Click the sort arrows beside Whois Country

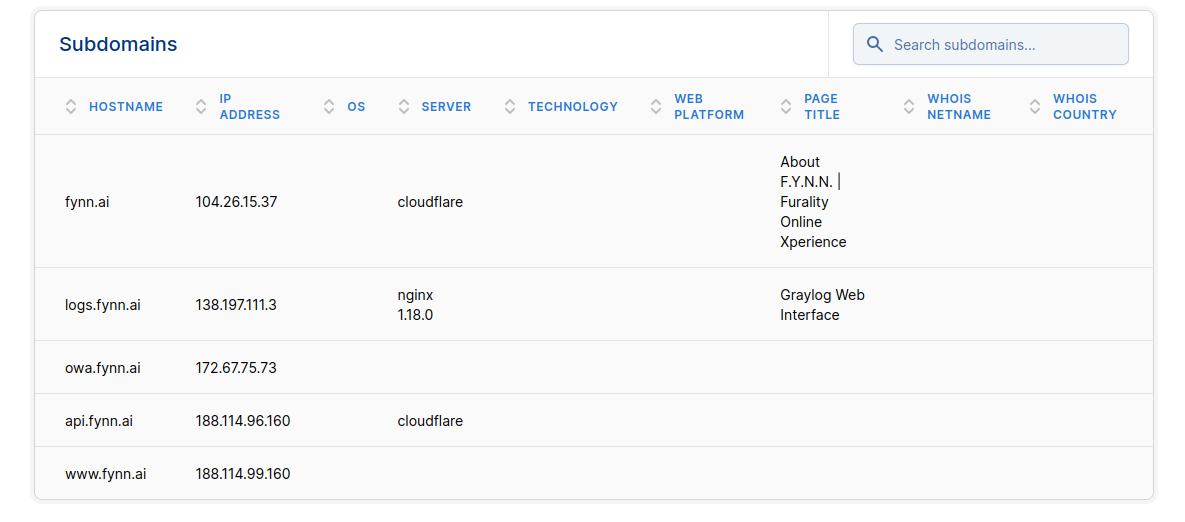click(1035, 107)
